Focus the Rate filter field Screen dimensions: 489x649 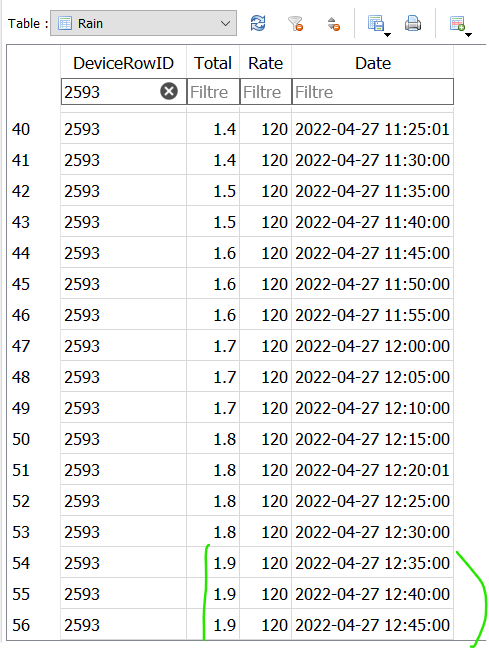click(x=266, y=91)
